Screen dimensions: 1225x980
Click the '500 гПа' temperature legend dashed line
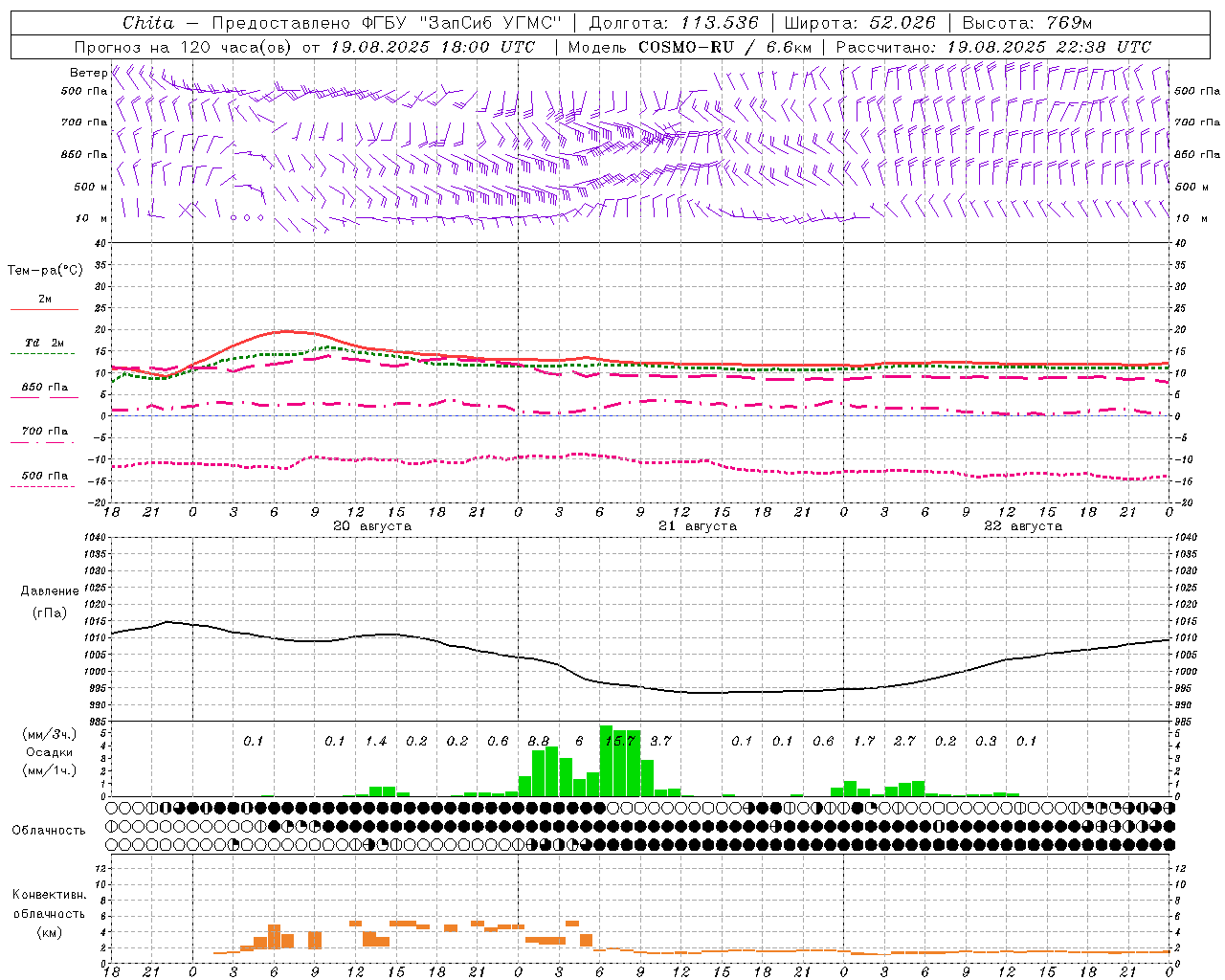point(44,486)
